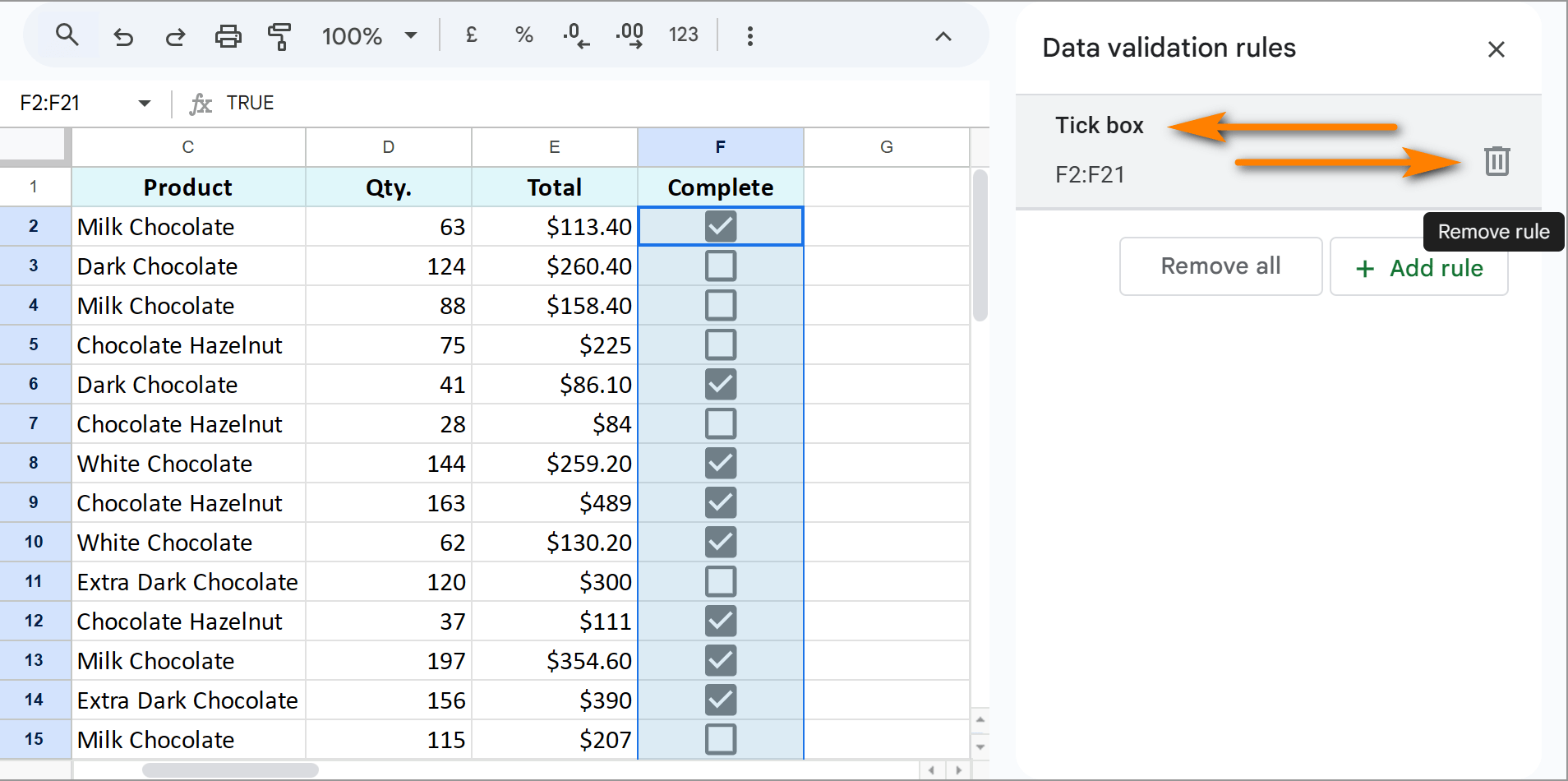Decrease decimal places
The width and height of the screenshot is (1568, 781).
pos(576,35)
